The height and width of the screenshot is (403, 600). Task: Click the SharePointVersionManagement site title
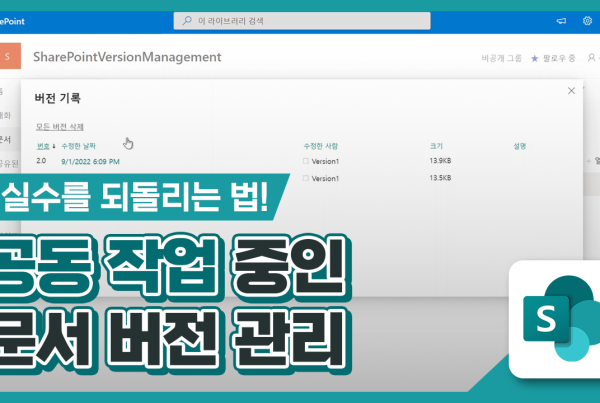(x=127, y=57)
